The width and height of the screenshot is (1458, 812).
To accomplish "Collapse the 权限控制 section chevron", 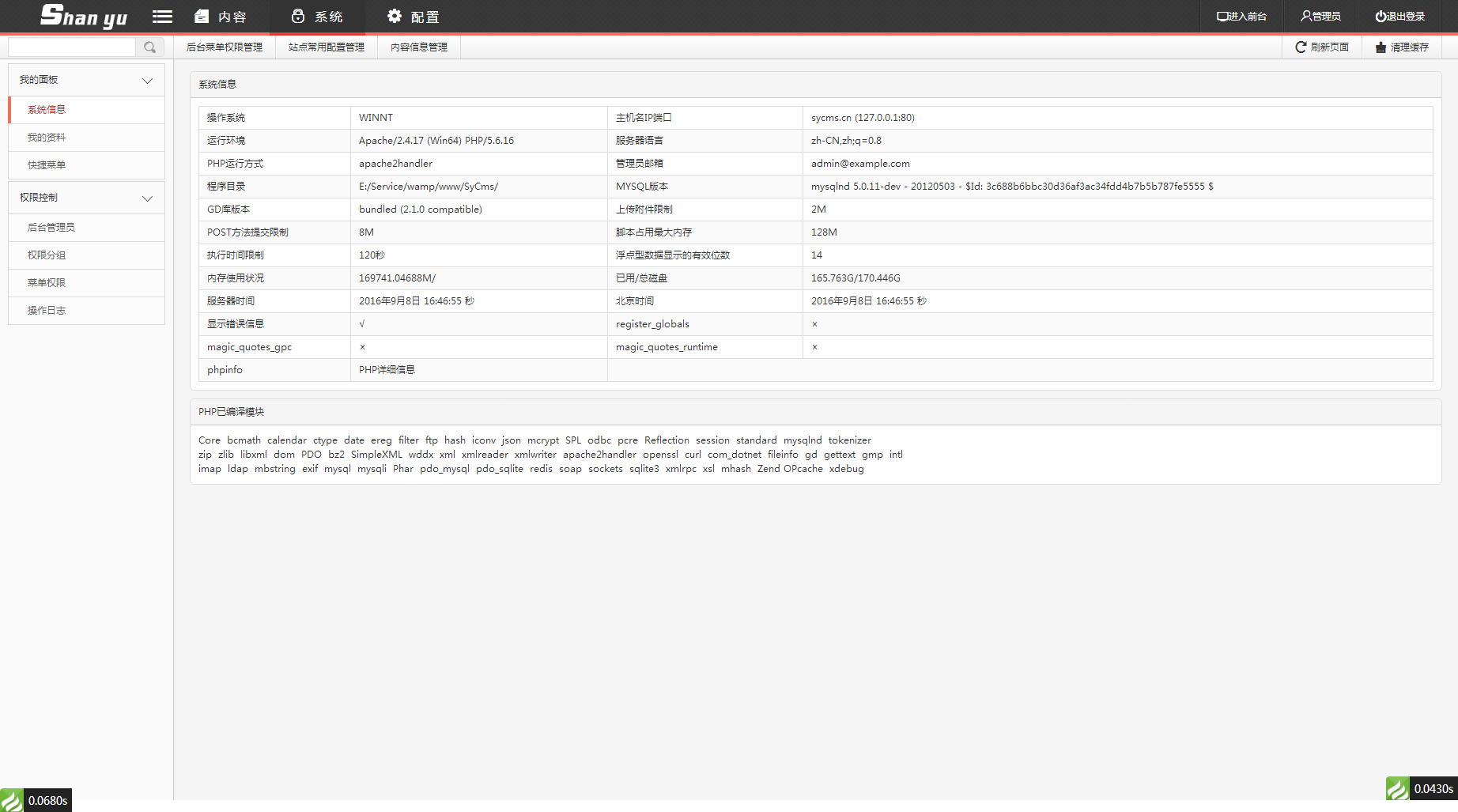I will (x=147, y=198).
